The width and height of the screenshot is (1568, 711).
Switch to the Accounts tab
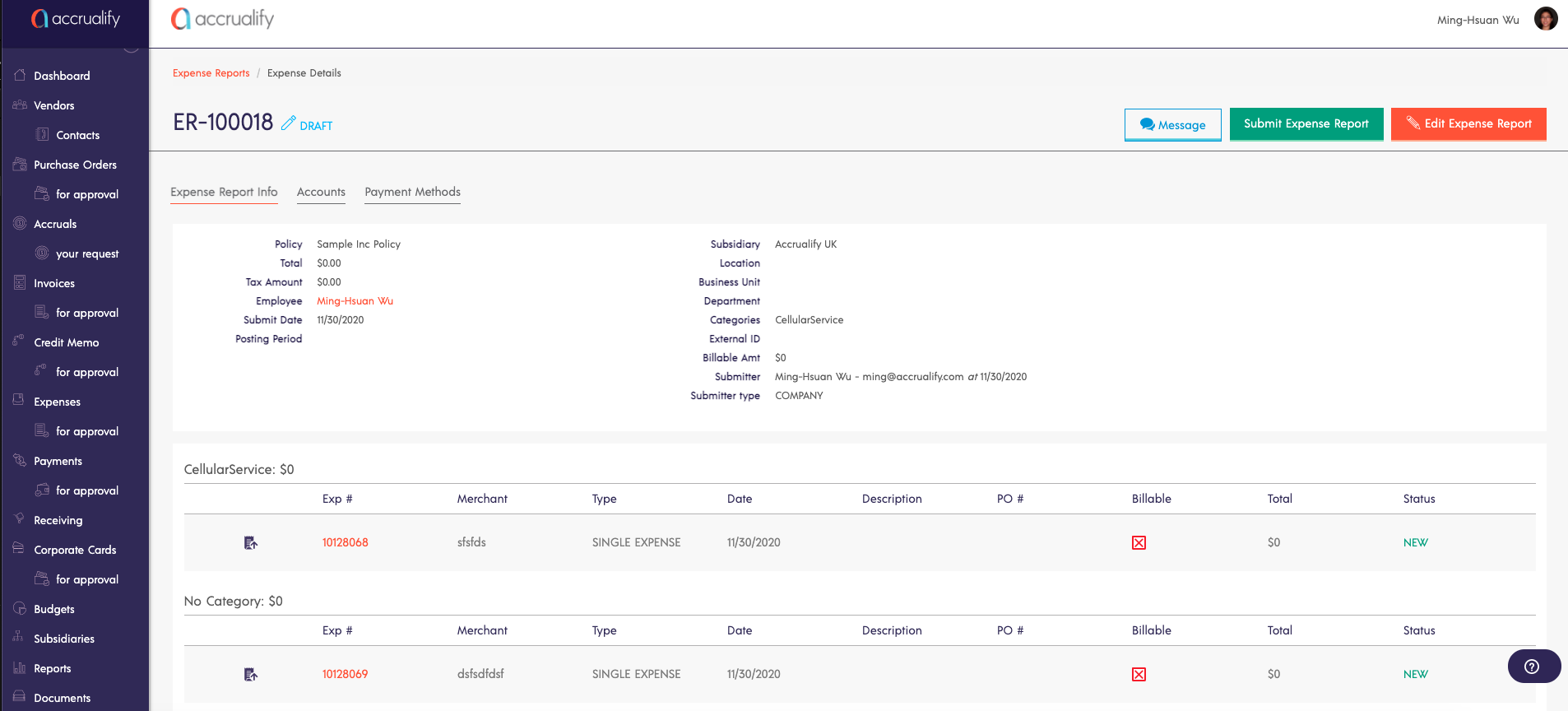[x=321, y=192]
